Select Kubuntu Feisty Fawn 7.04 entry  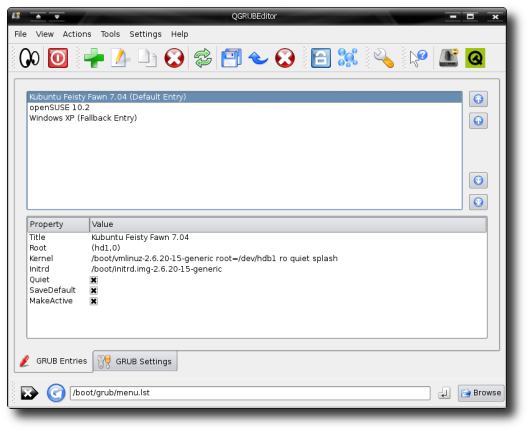(x=245, y=97)
